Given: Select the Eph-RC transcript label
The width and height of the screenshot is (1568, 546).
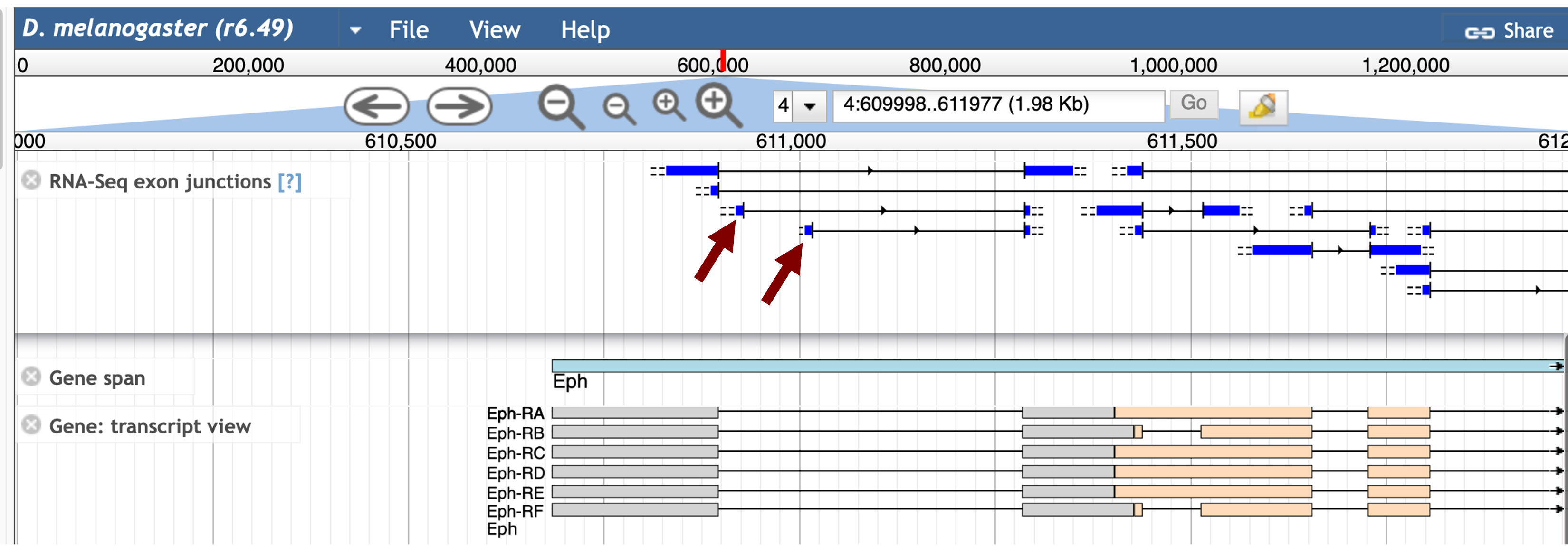Looking at the screenshot, I should pyautogui.click(x=516, y=453).
